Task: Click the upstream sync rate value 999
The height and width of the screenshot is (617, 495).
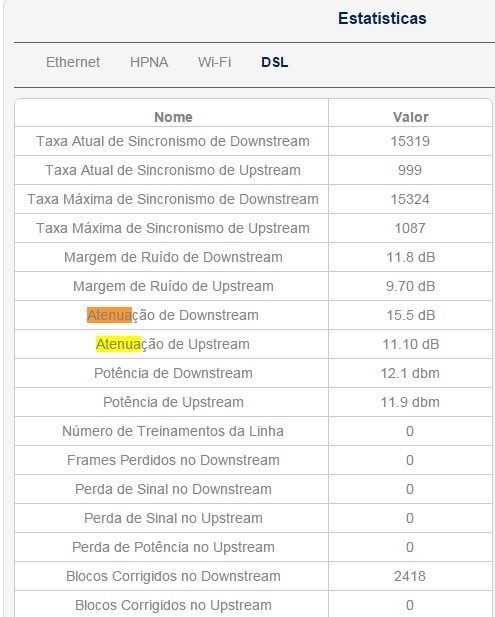Action: coord(410,170)
